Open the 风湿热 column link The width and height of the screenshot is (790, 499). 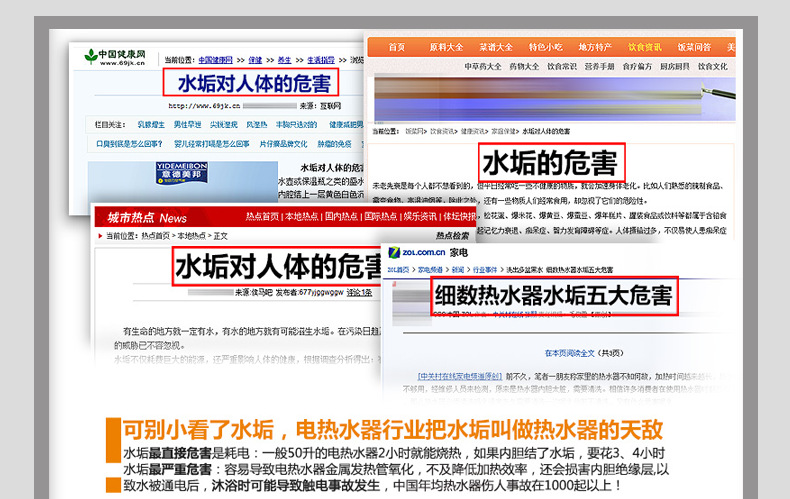(256, 124)
